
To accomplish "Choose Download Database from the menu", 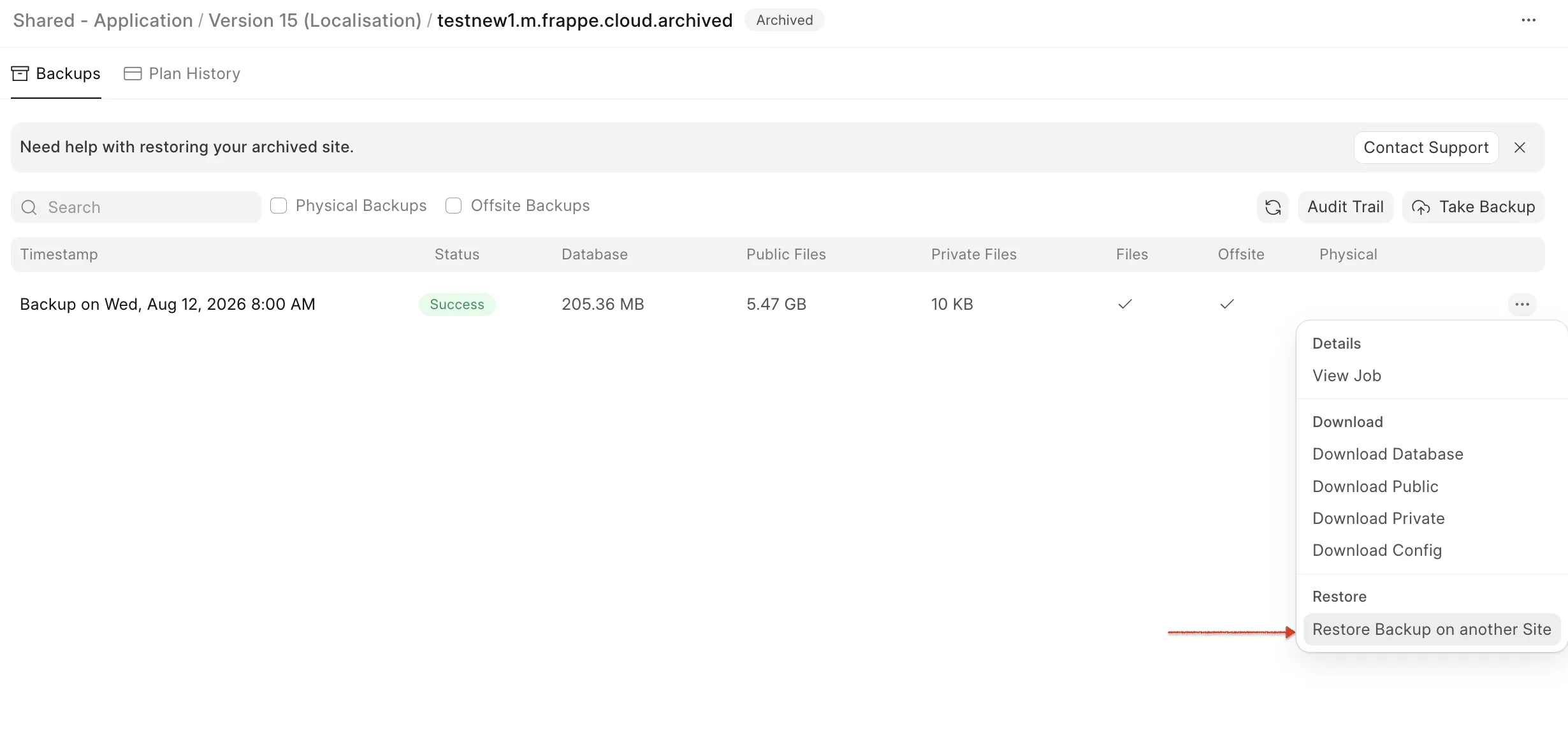I will pyautogui.click(x=1388, y=454).
